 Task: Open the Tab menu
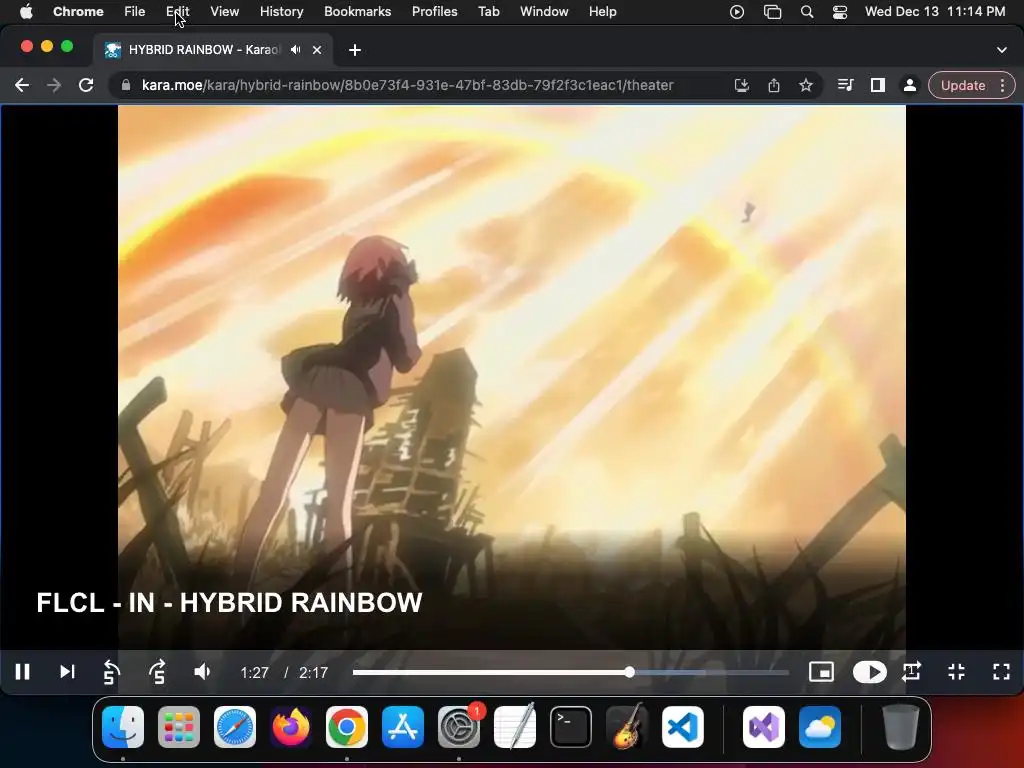(488, 11)
